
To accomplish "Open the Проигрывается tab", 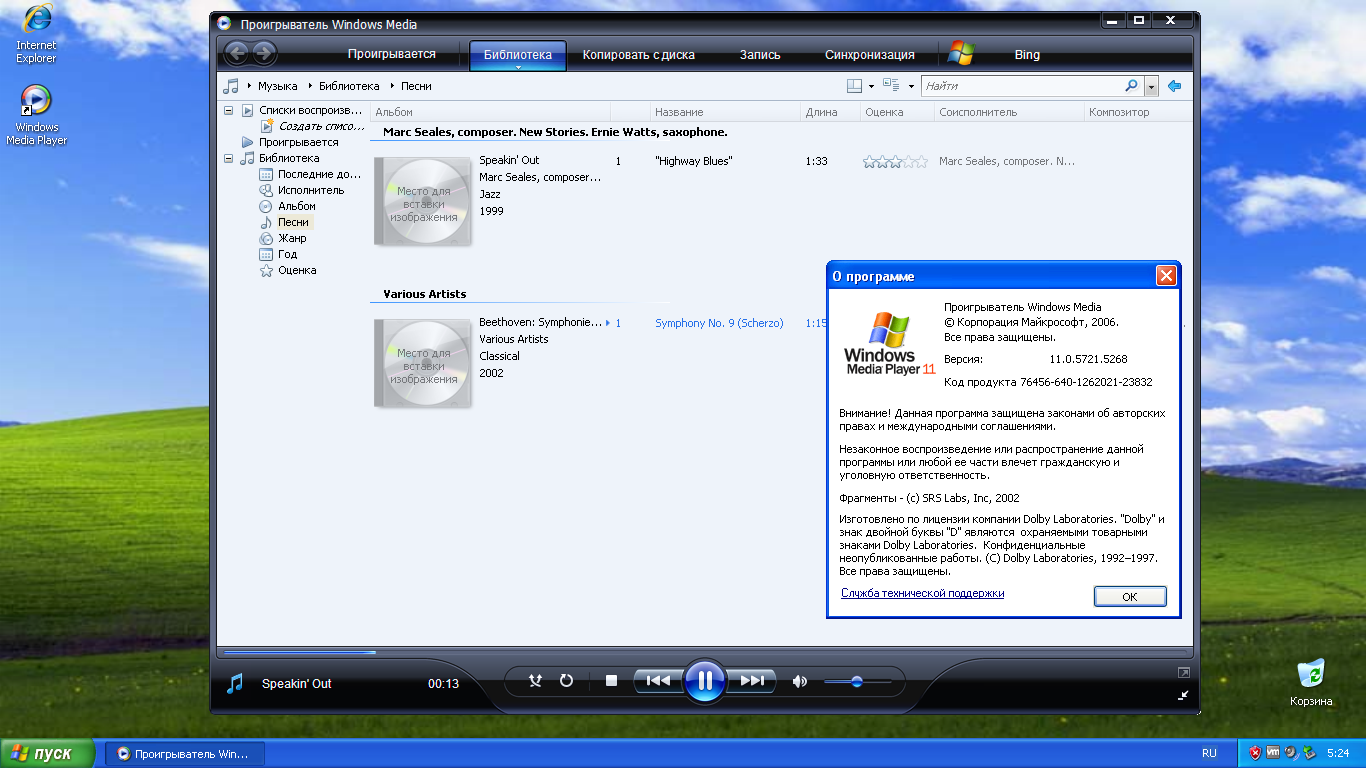I will (x=392, y=54).
